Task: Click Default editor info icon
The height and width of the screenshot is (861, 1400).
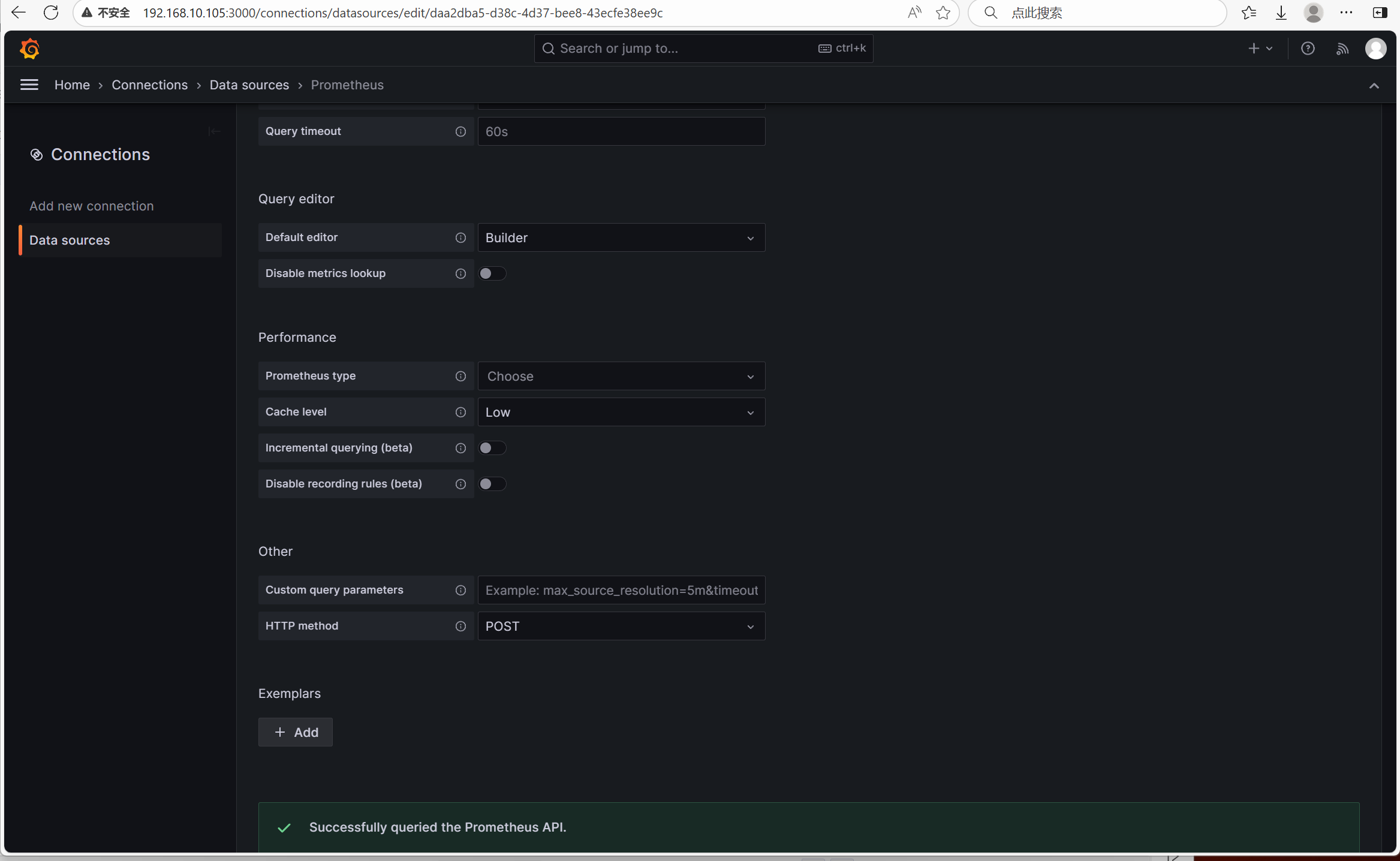Action: (460, 237)
